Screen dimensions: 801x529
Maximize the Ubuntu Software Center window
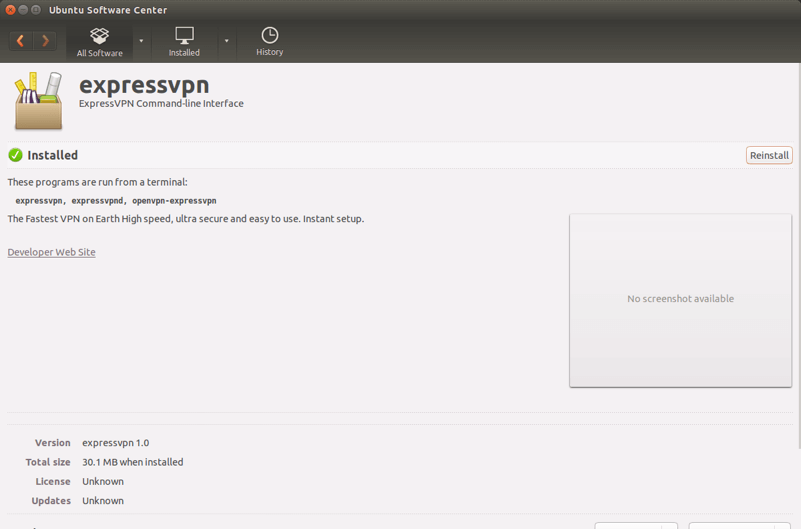click(36, 10)
